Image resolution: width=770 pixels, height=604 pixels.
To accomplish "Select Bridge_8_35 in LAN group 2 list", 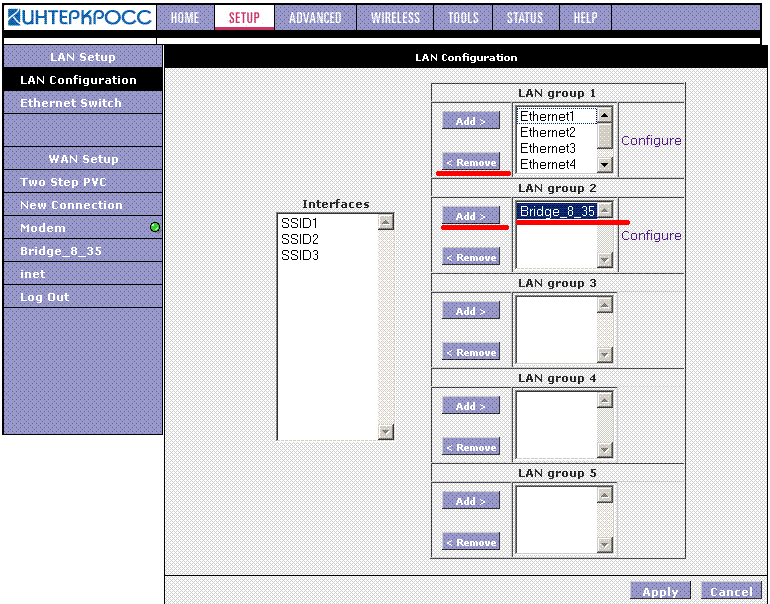I will click(556, 211).
